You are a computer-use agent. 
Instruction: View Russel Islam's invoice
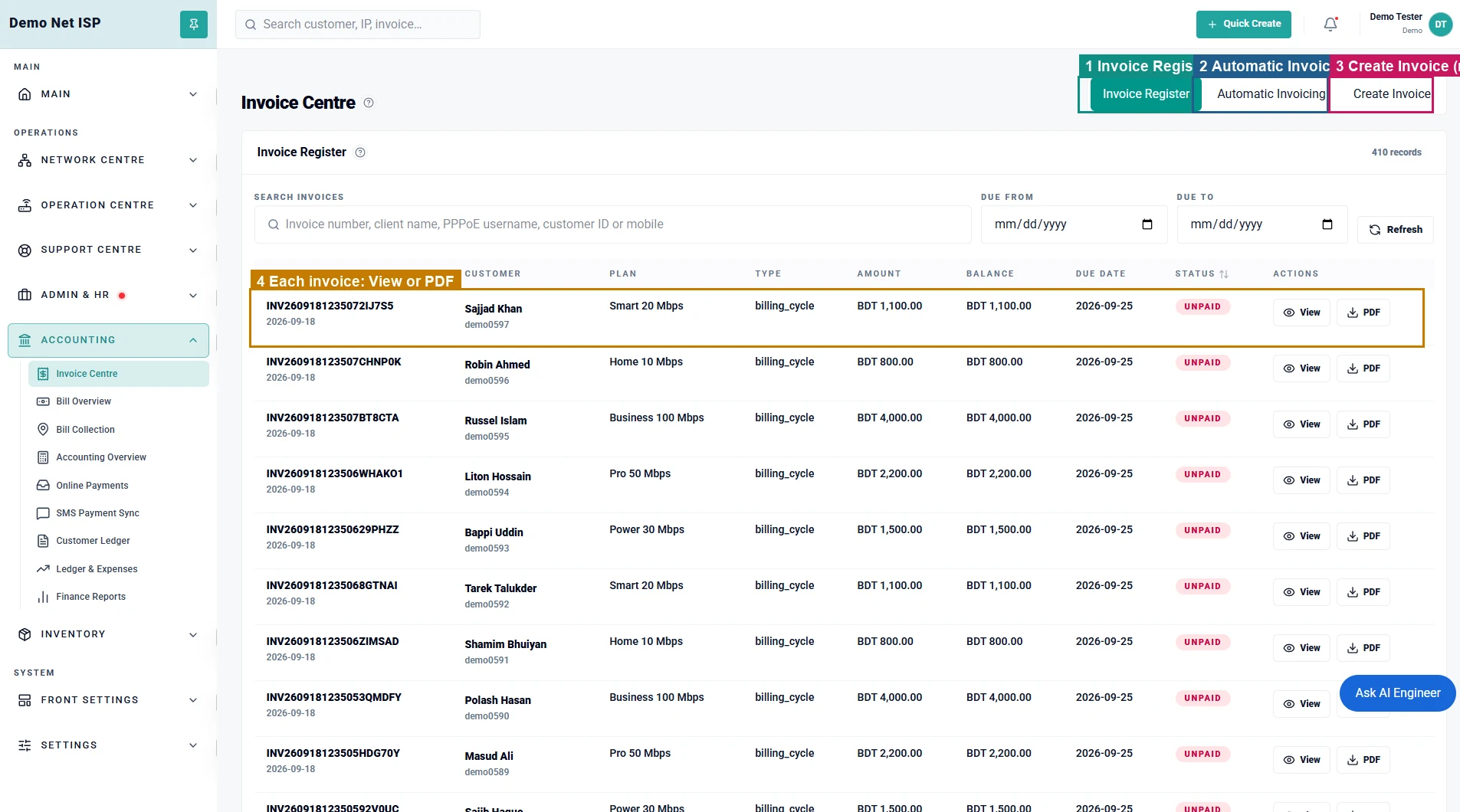coord(1301,424)
